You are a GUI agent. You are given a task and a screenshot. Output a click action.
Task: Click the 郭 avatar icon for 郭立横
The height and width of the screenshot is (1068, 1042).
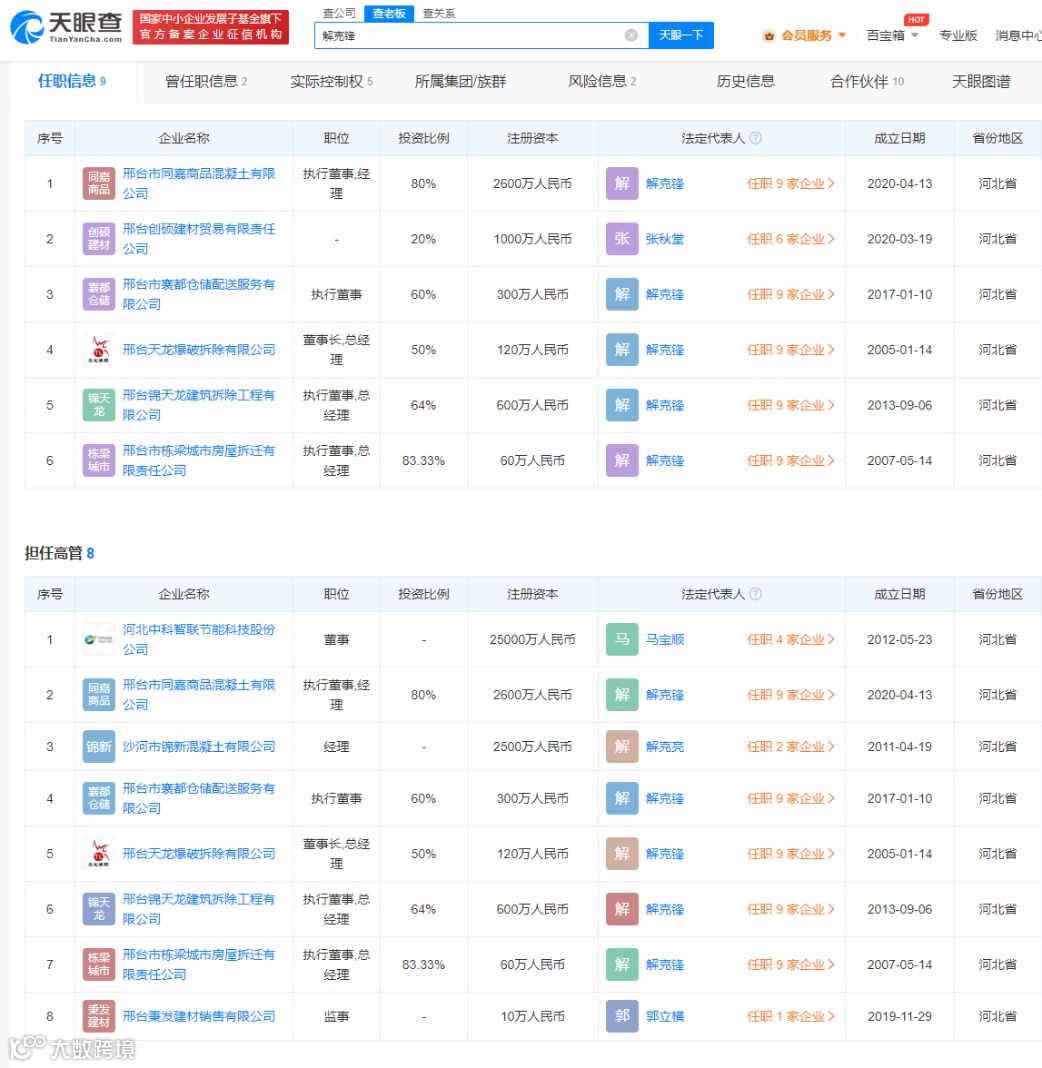pyautogui.click(x=622, y=1016)
